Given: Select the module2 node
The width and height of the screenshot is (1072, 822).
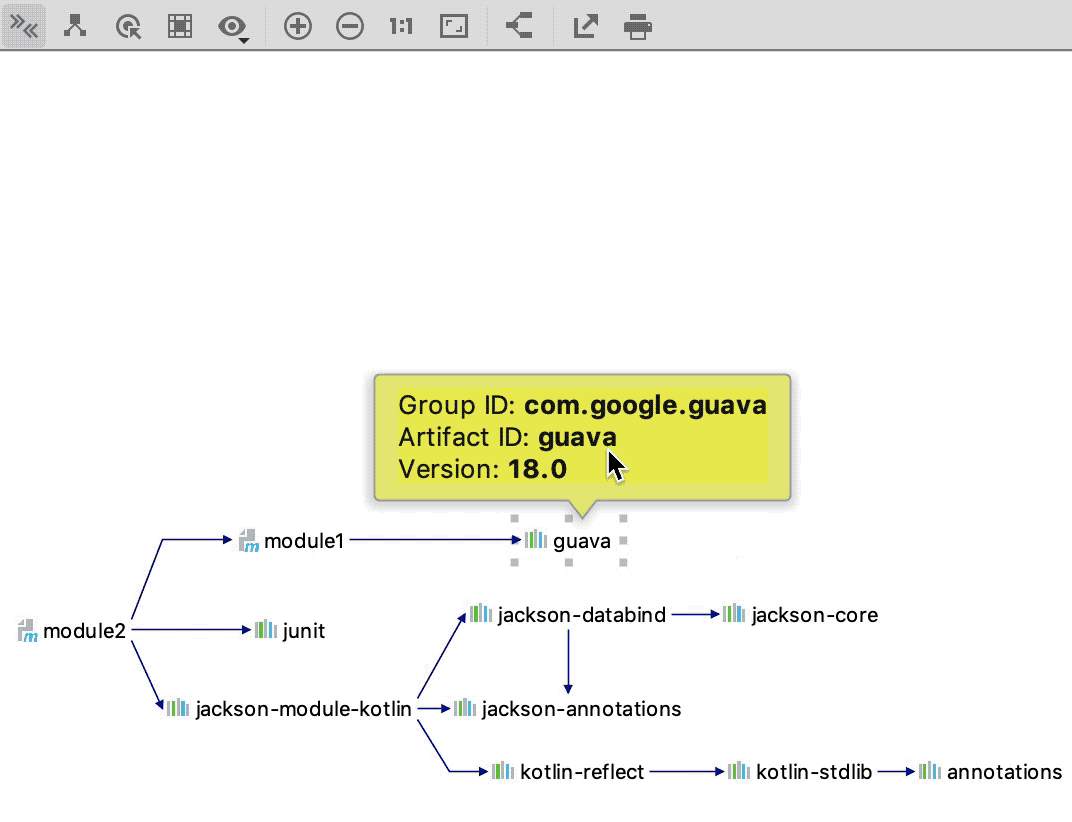Looking at the screenshot, I should (x=70, y=631).
